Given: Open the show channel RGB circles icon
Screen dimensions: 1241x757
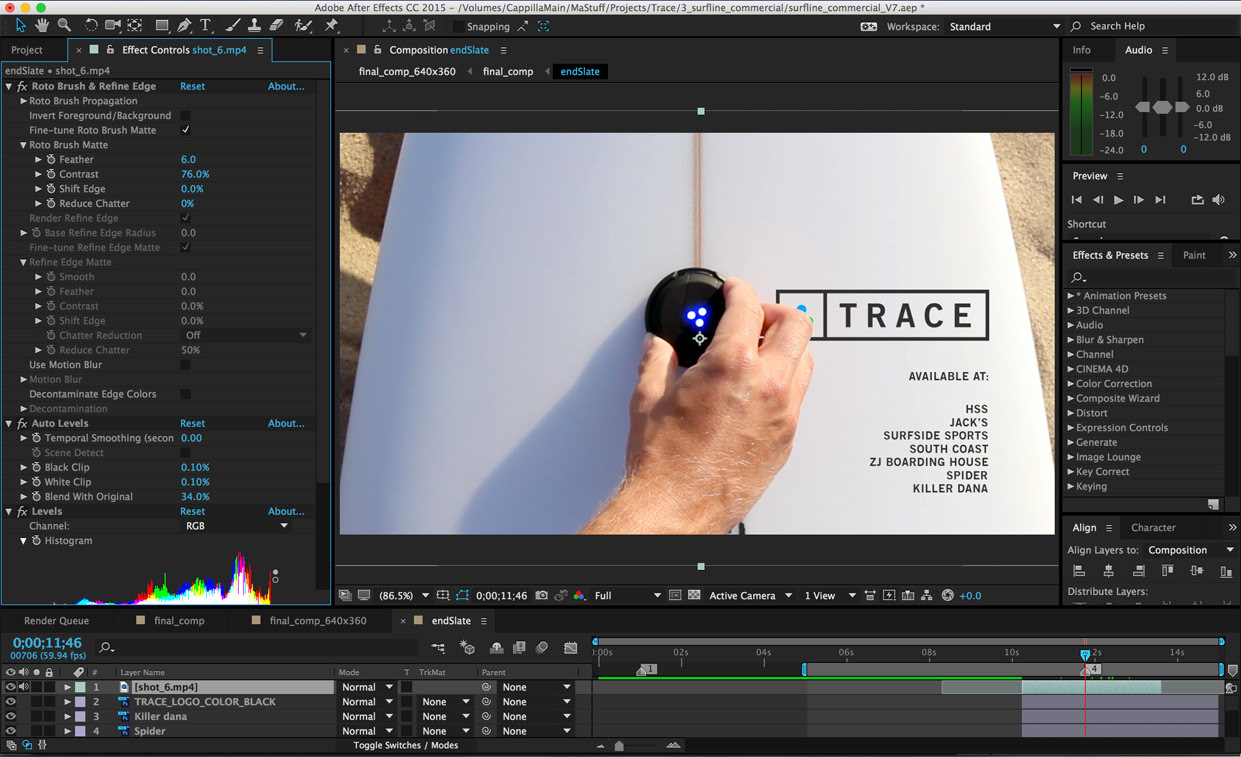Looking at the screenshot, I should pyautogui.click(x=579, y=596).
